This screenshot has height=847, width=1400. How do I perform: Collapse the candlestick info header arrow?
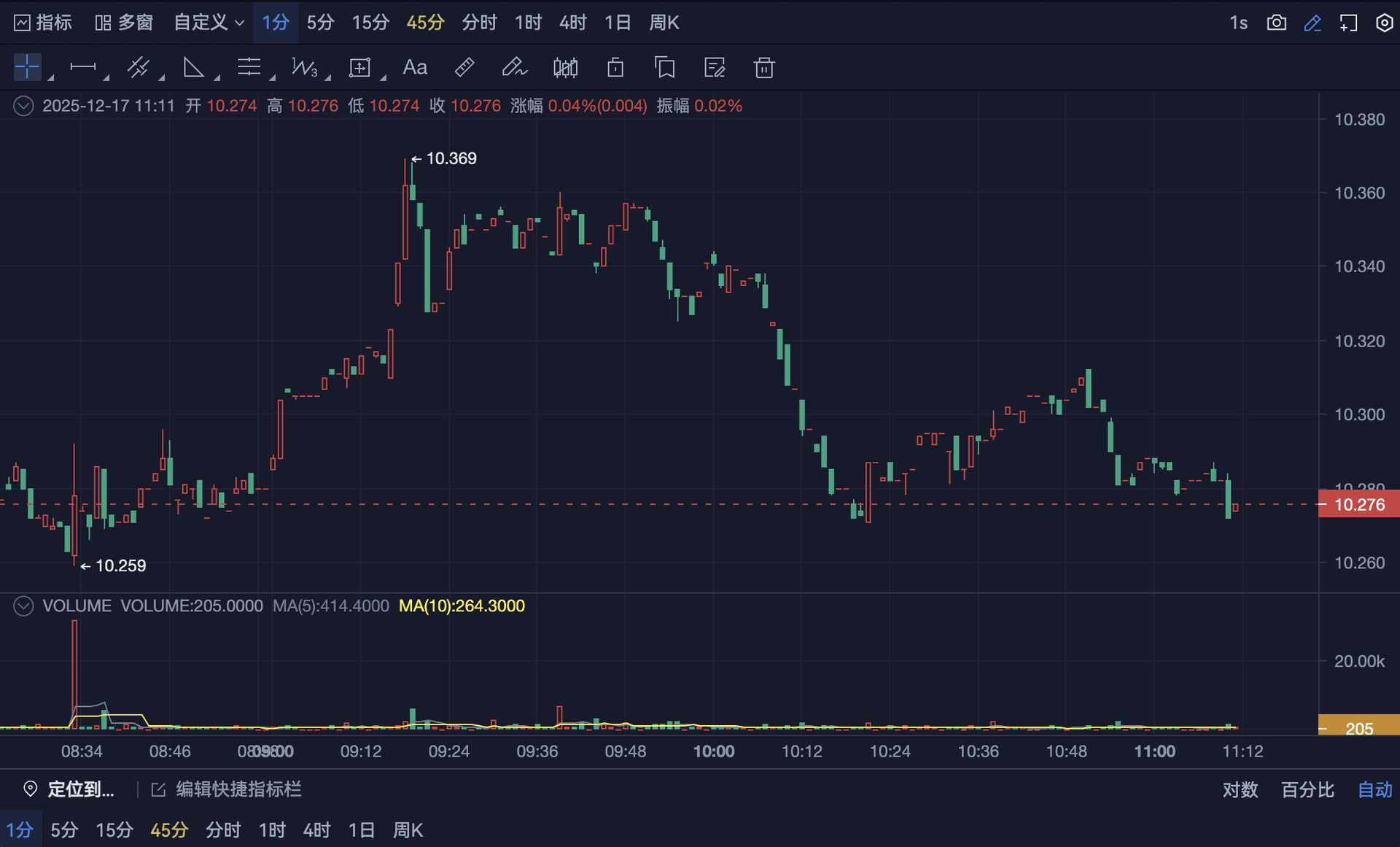pyautogui.click(x=23, y=106)
